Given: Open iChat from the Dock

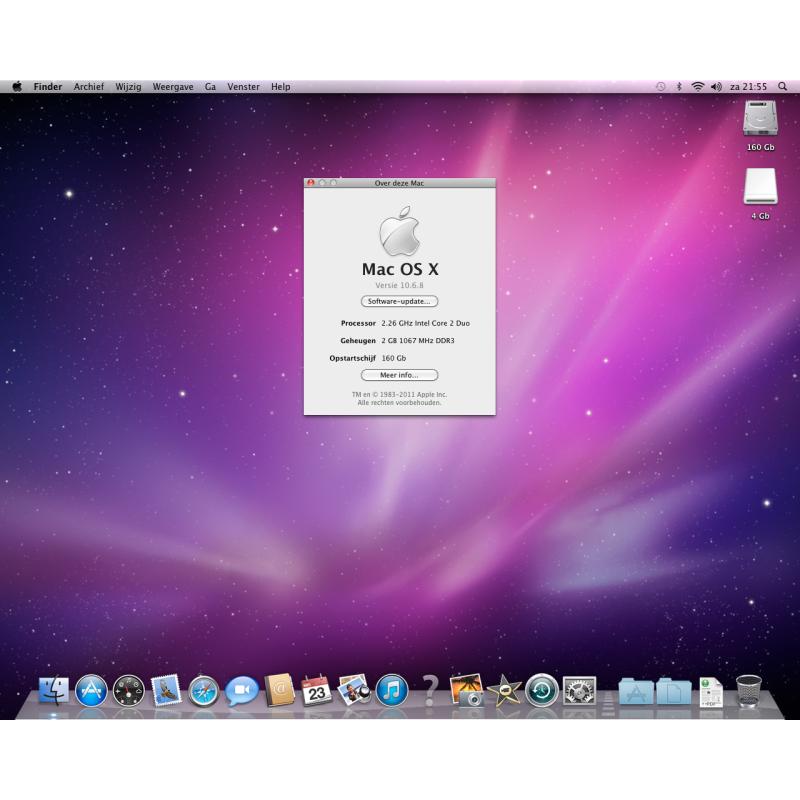Looking at the screenshot, I should coord(242,691).
